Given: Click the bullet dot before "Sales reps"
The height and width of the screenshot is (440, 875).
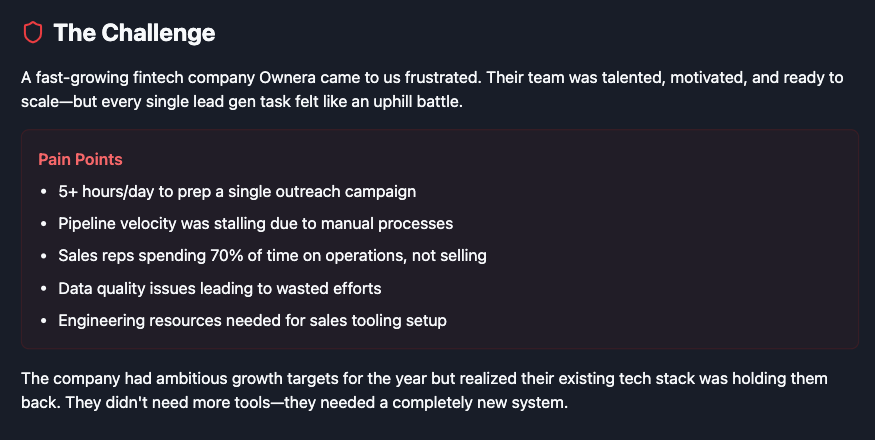Looking at the screenshot, I should click(x=42, y=255).
